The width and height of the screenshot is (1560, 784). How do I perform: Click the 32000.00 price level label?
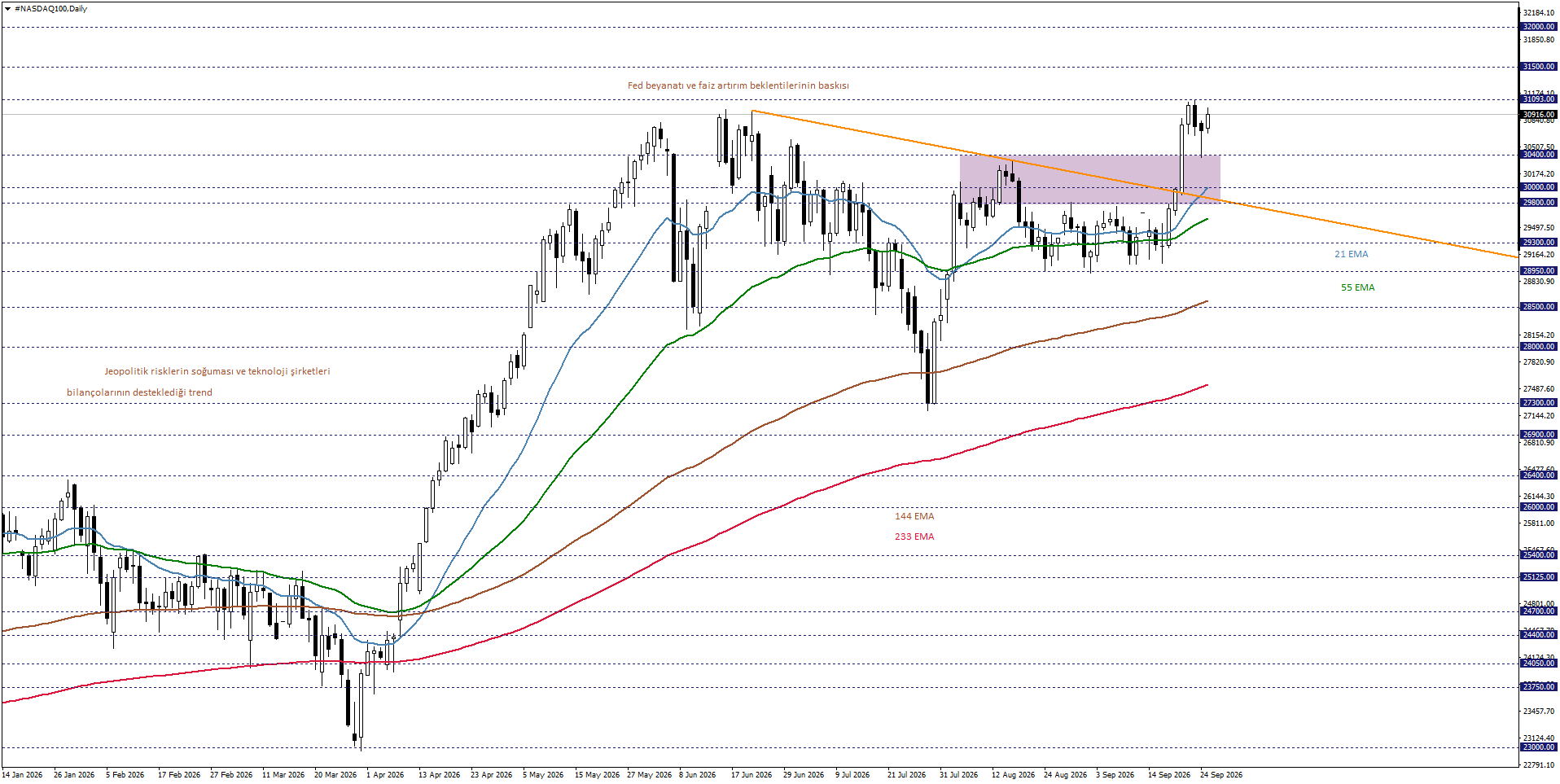1538,27
